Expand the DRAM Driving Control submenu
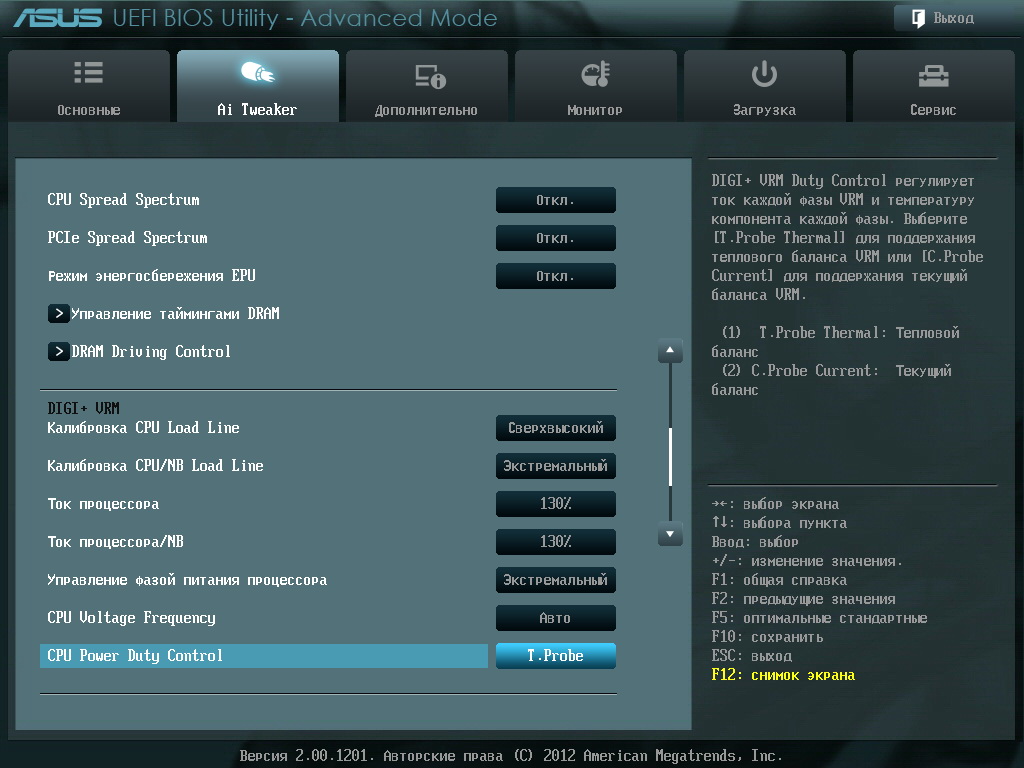 tap(150, 352)
